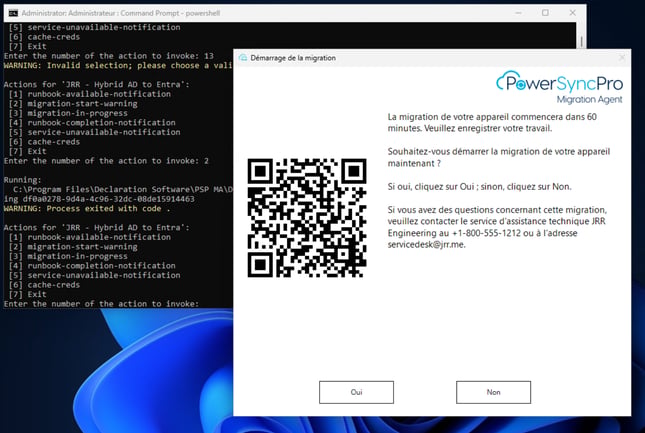Click last '[5] service-unavailable-notification' line
The height and width of the screenshot is (433, 645).
point(95,275)
